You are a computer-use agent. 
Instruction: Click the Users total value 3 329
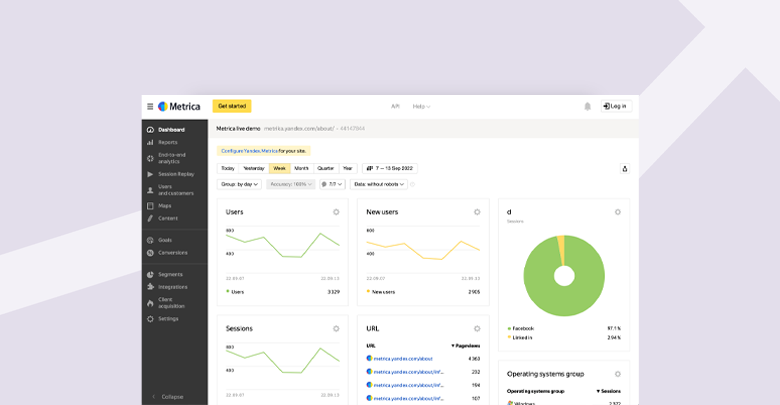333,292
